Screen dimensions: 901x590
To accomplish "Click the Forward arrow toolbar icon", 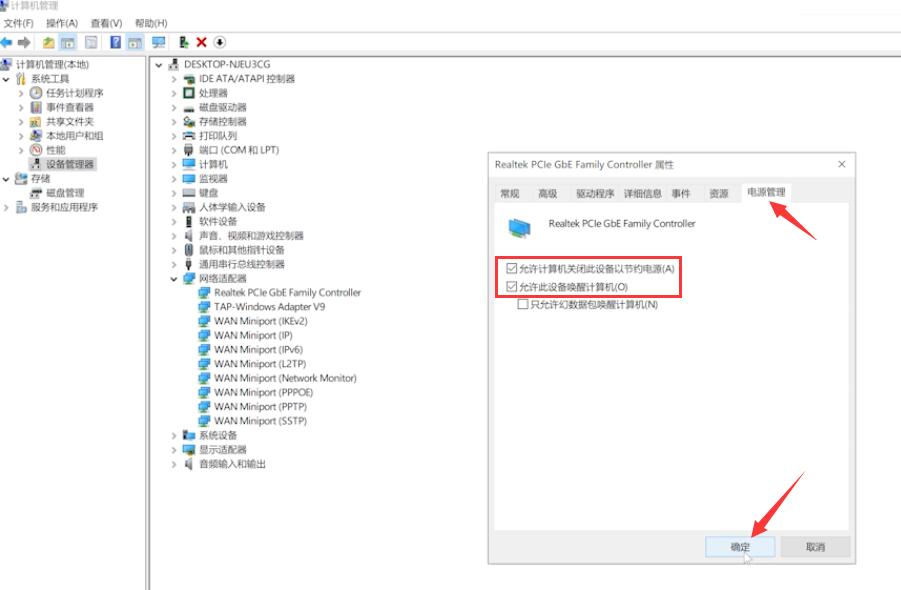I will click(24, 43).
